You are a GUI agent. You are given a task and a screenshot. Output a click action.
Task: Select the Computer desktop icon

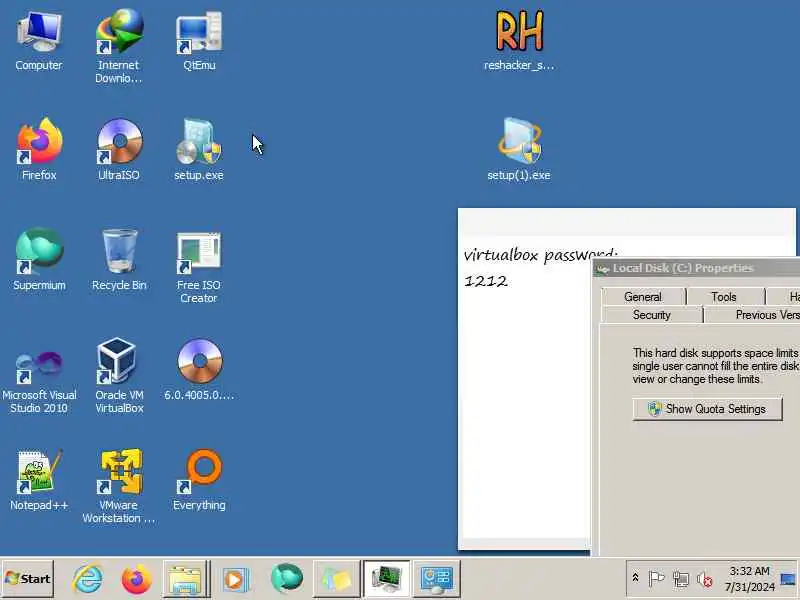(x=39, y=42)
